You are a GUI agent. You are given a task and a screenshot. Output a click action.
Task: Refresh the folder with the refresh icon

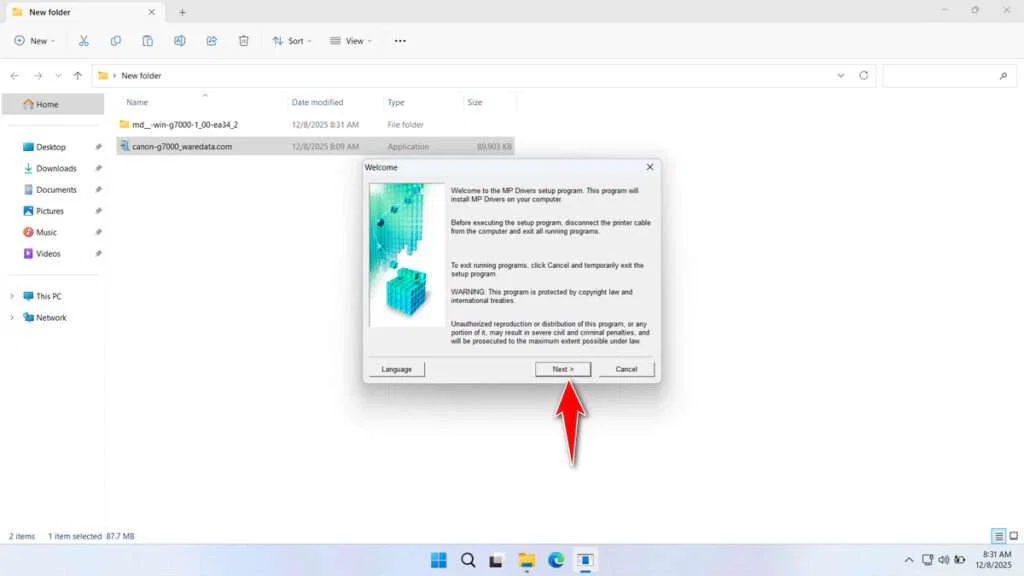[x=861, y=75]
